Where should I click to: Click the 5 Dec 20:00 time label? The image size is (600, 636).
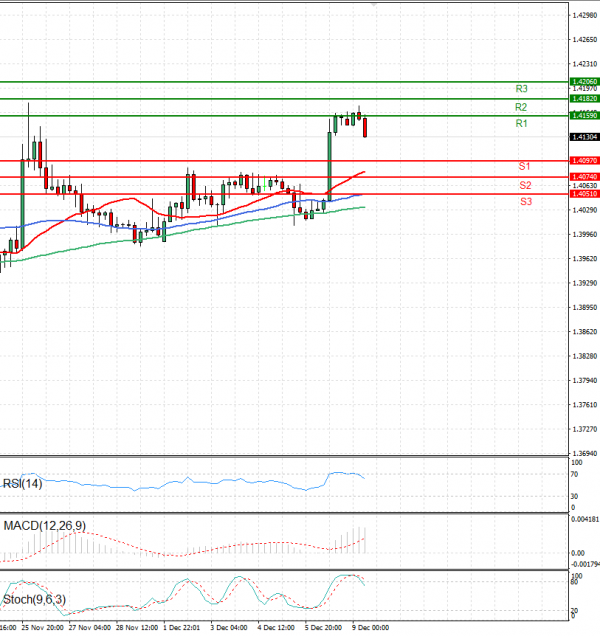pos(323,628)
